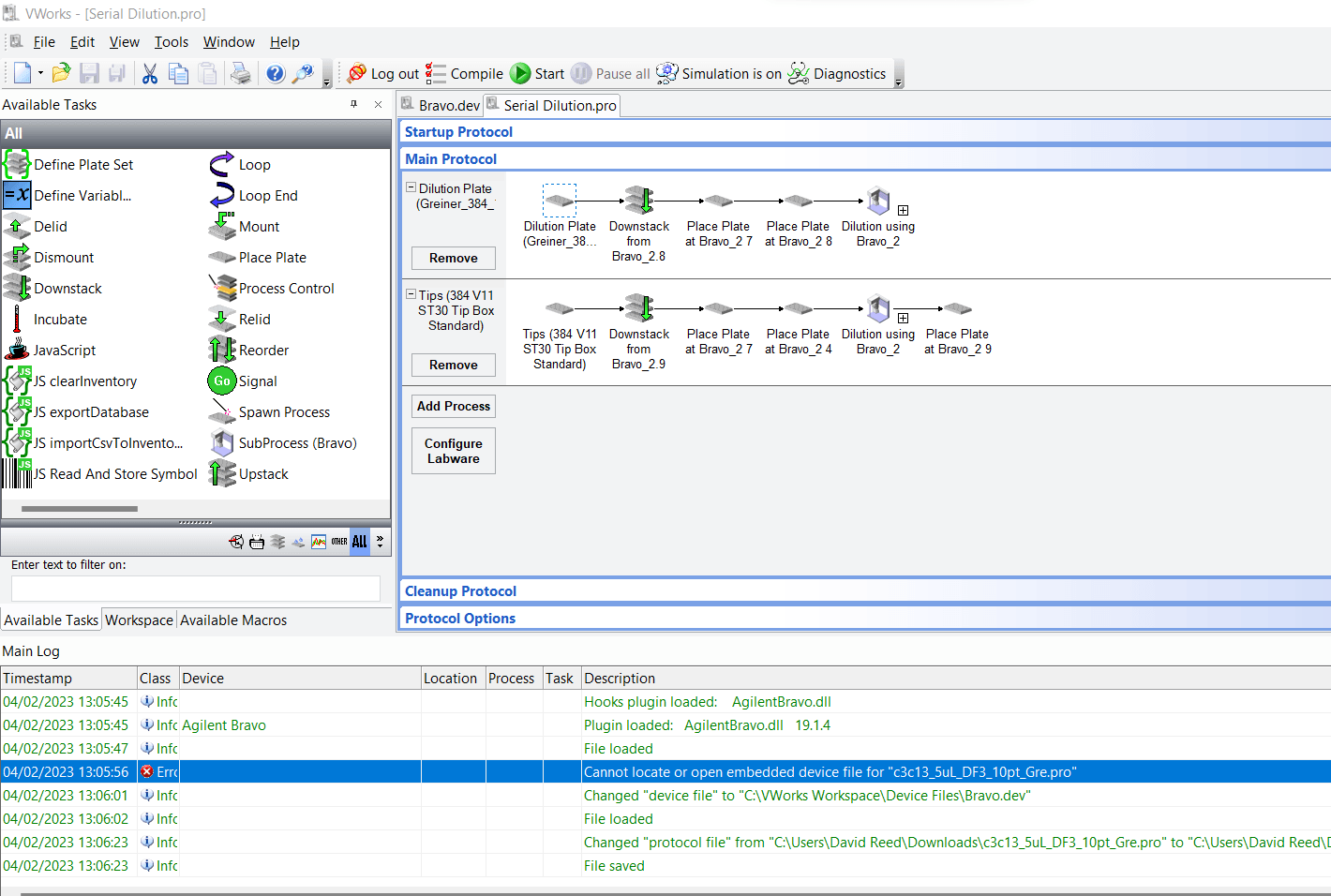Screen dimensions: 1331x896
Task: Collapse the Dilution Plate process
Action: (411, 187)
